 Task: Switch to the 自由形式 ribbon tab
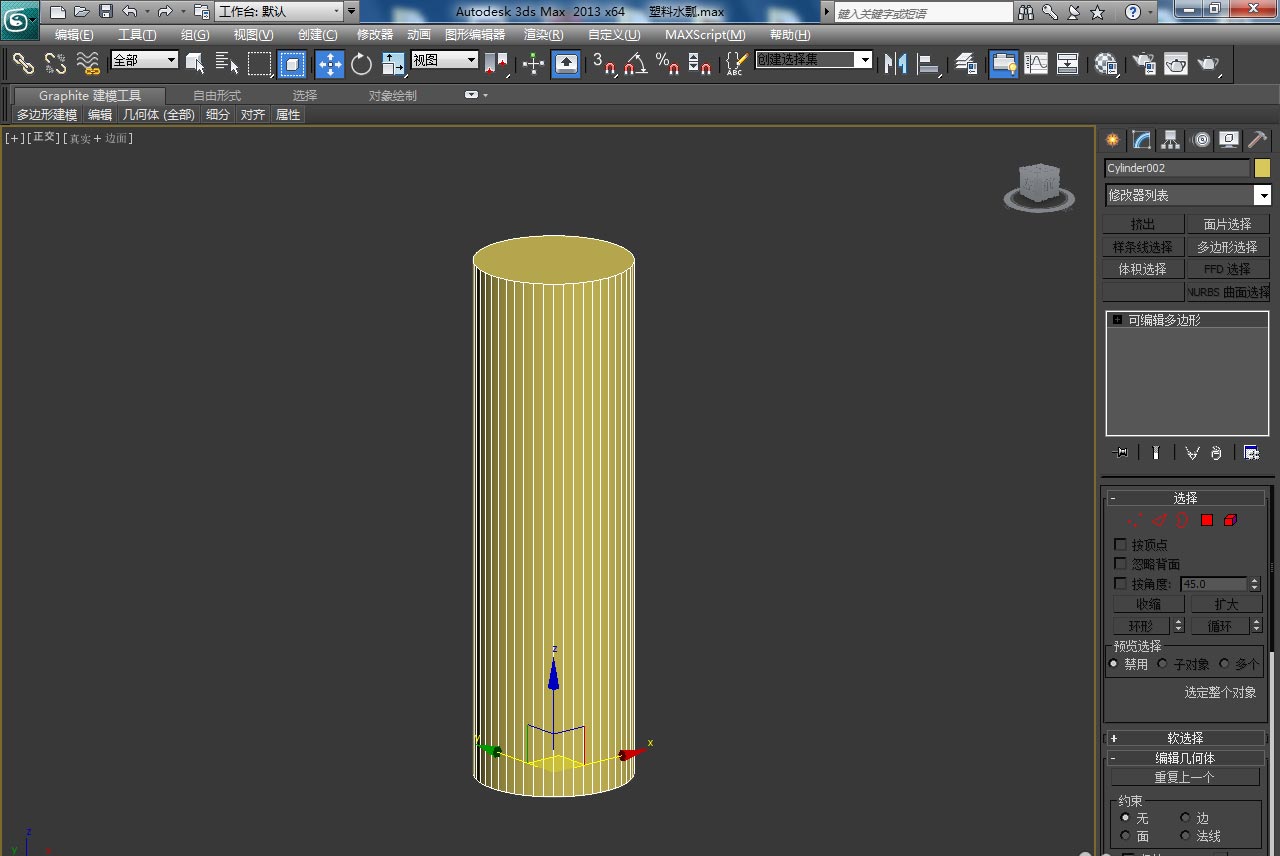click(x=217, y=96)
